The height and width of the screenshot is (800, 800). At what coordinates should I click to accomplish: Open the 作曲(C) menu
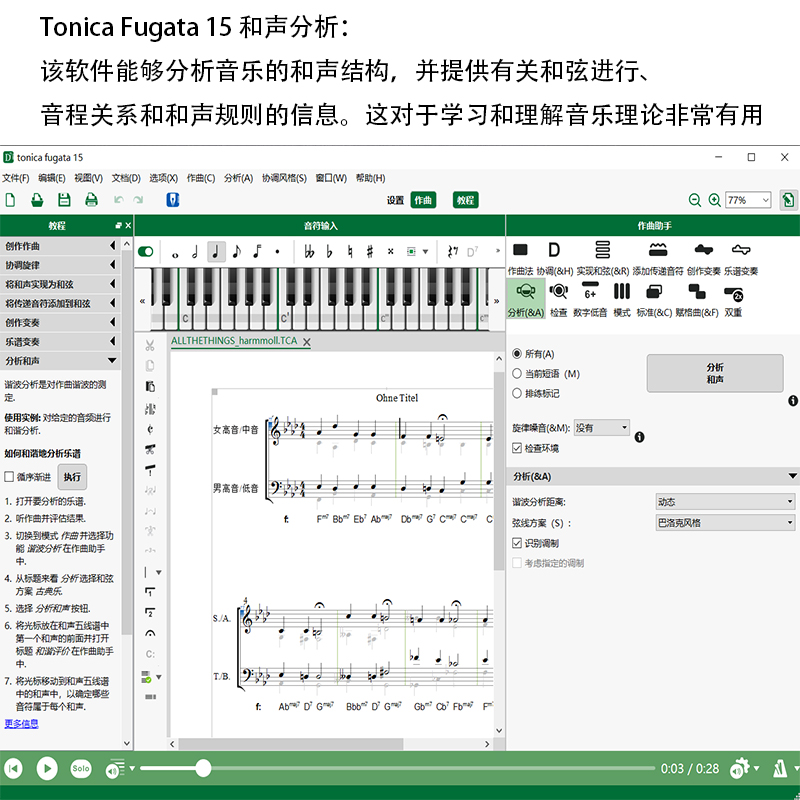click(201, 178)
